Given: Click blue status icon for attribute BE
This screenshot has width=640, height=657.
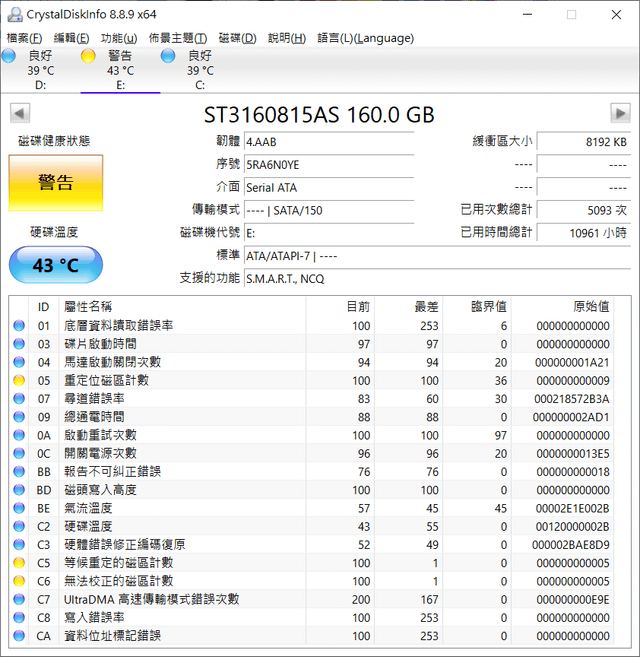Looking at the screenshot, I should (19, 508).
